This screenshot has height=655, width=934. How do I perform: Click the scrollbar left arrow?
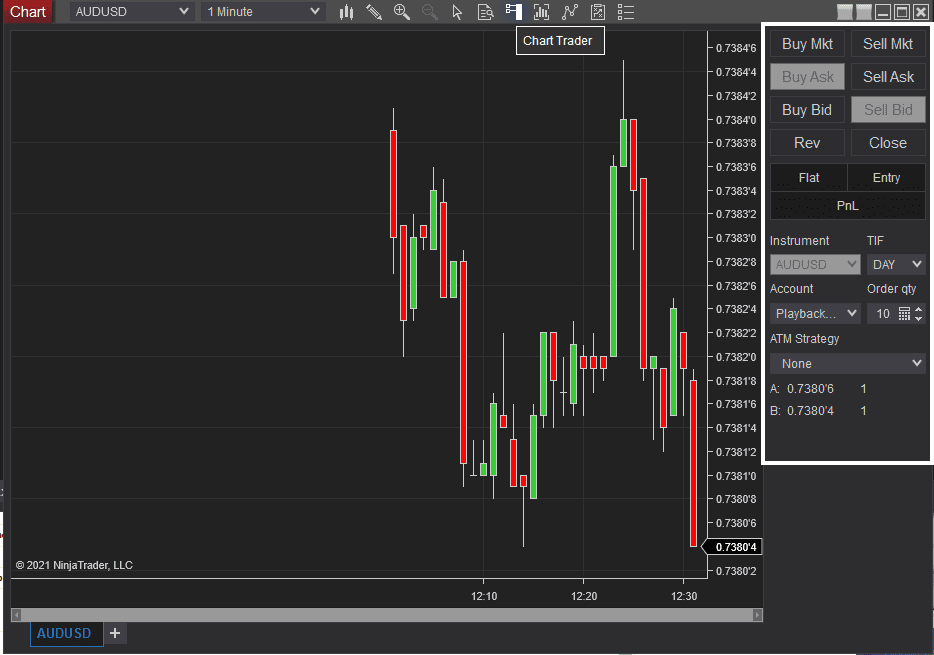coord(17,615)
